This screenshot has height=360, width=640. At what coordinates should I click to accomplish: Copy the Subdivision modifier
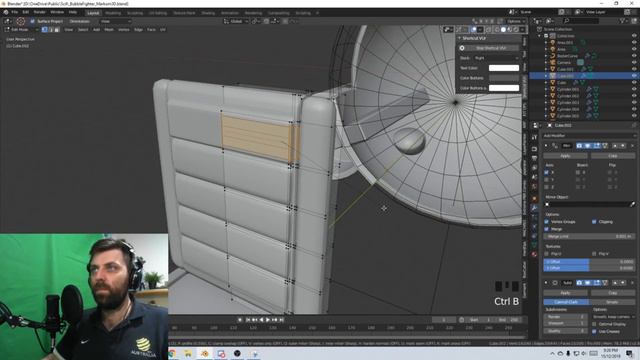point(612,293)
